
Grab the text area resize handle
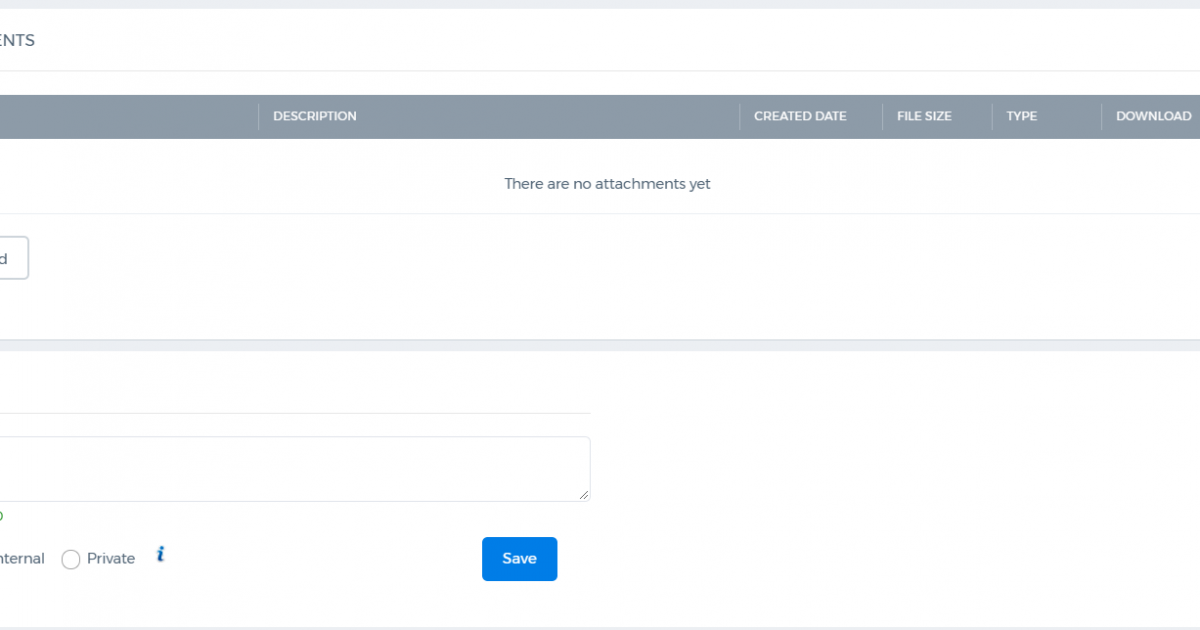pos(584,495)
